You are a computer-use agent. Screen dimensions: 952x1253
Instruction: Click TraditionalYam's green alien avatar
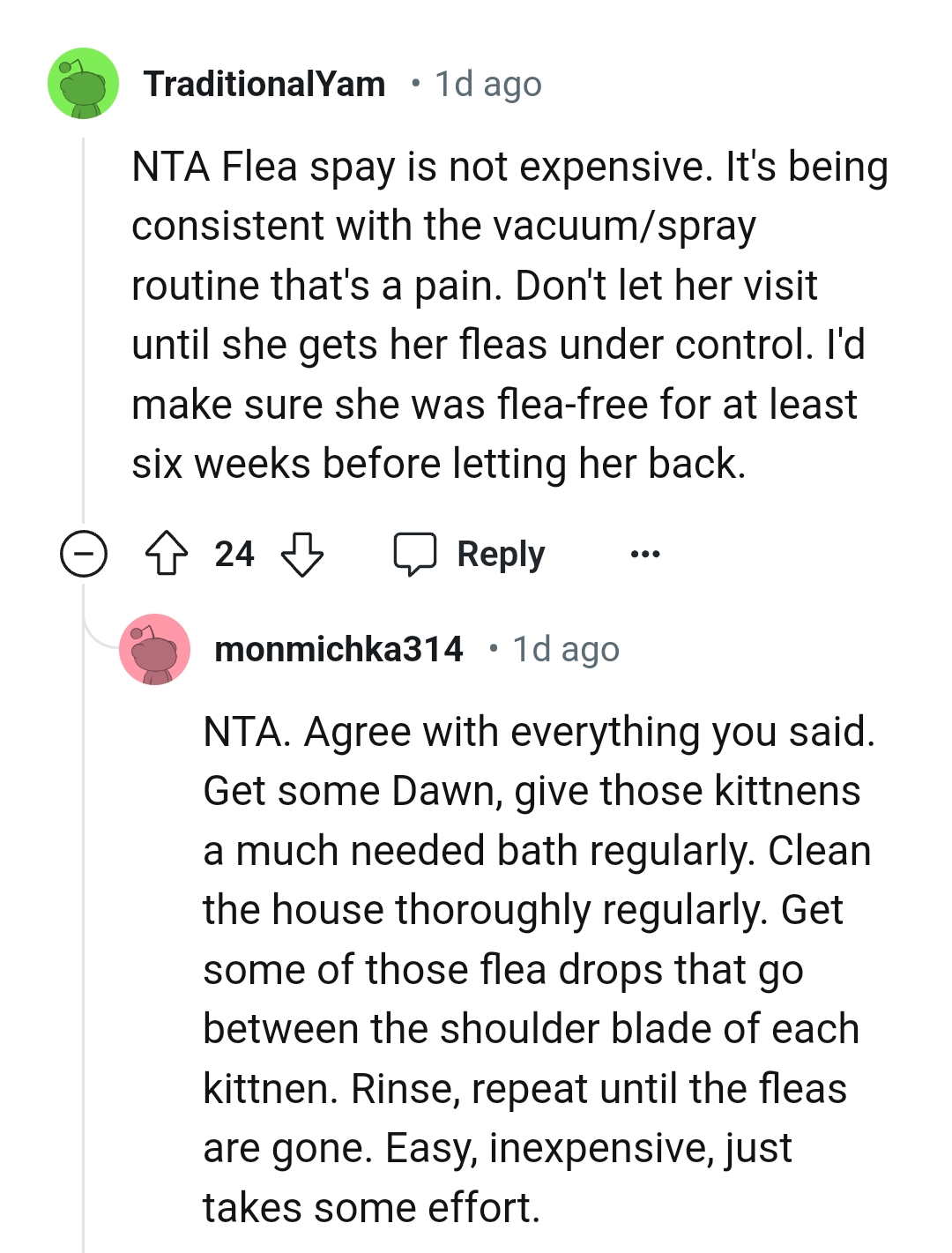click(x=84, y=85)
